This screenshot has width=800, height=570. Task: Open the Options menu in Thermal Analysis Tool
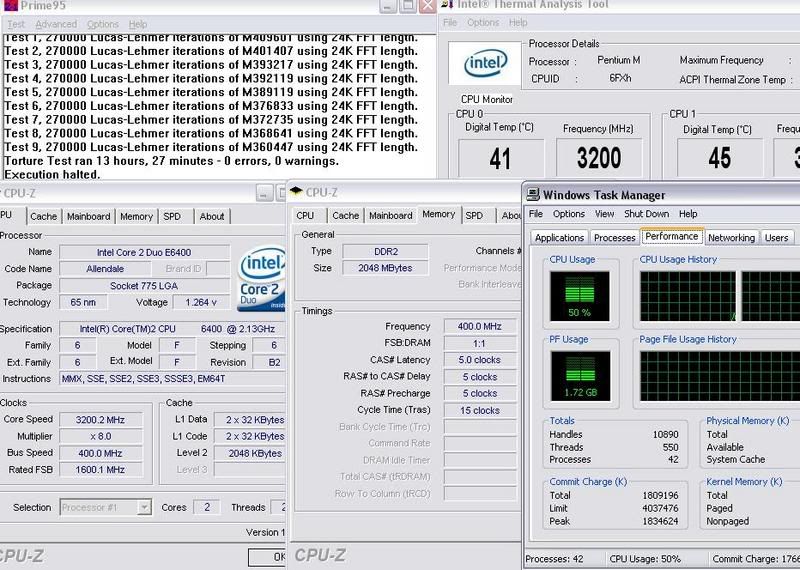click(x=483, y=22)
